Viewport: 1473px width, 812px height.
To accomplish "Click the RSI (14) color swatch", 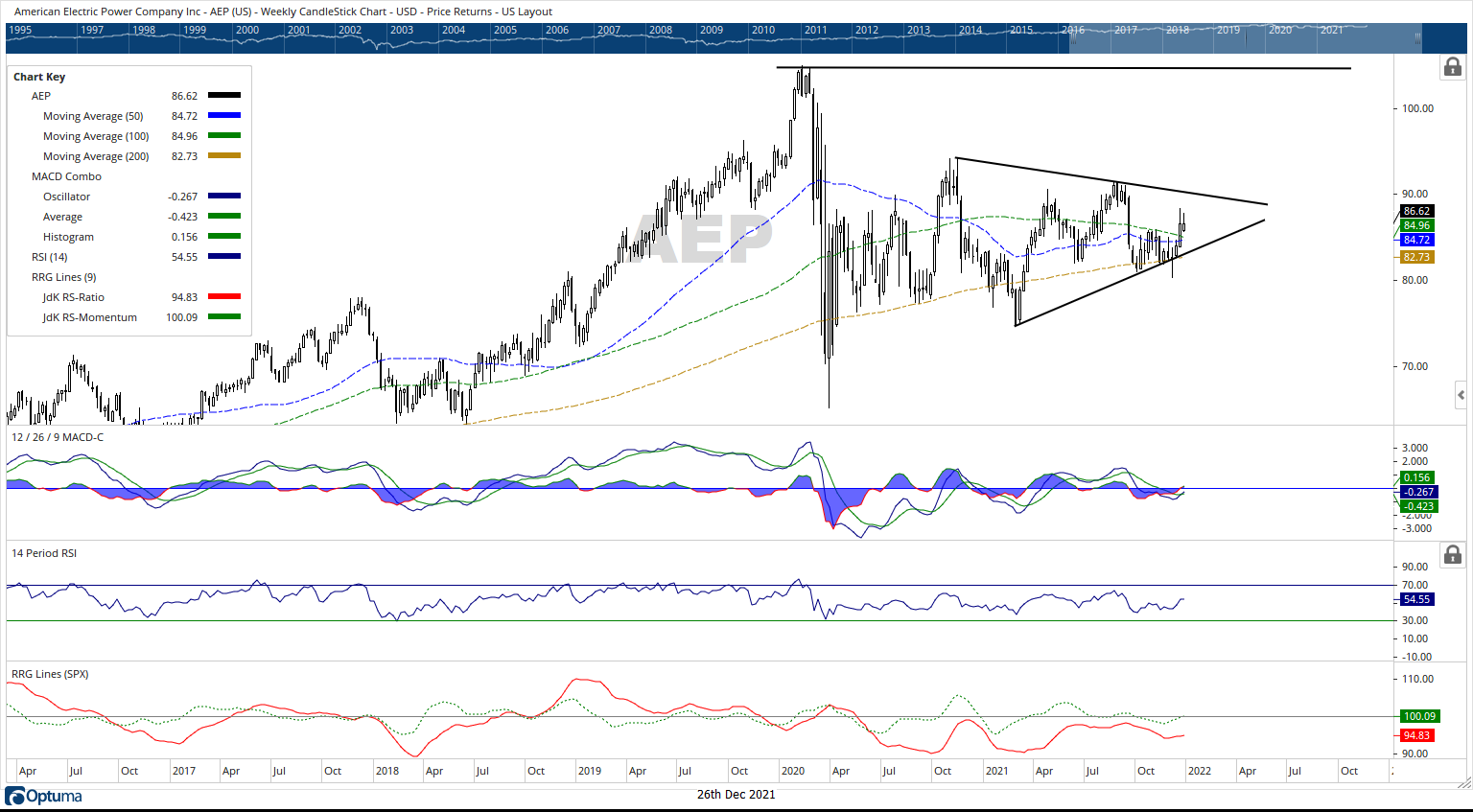I will pos(224,257).
